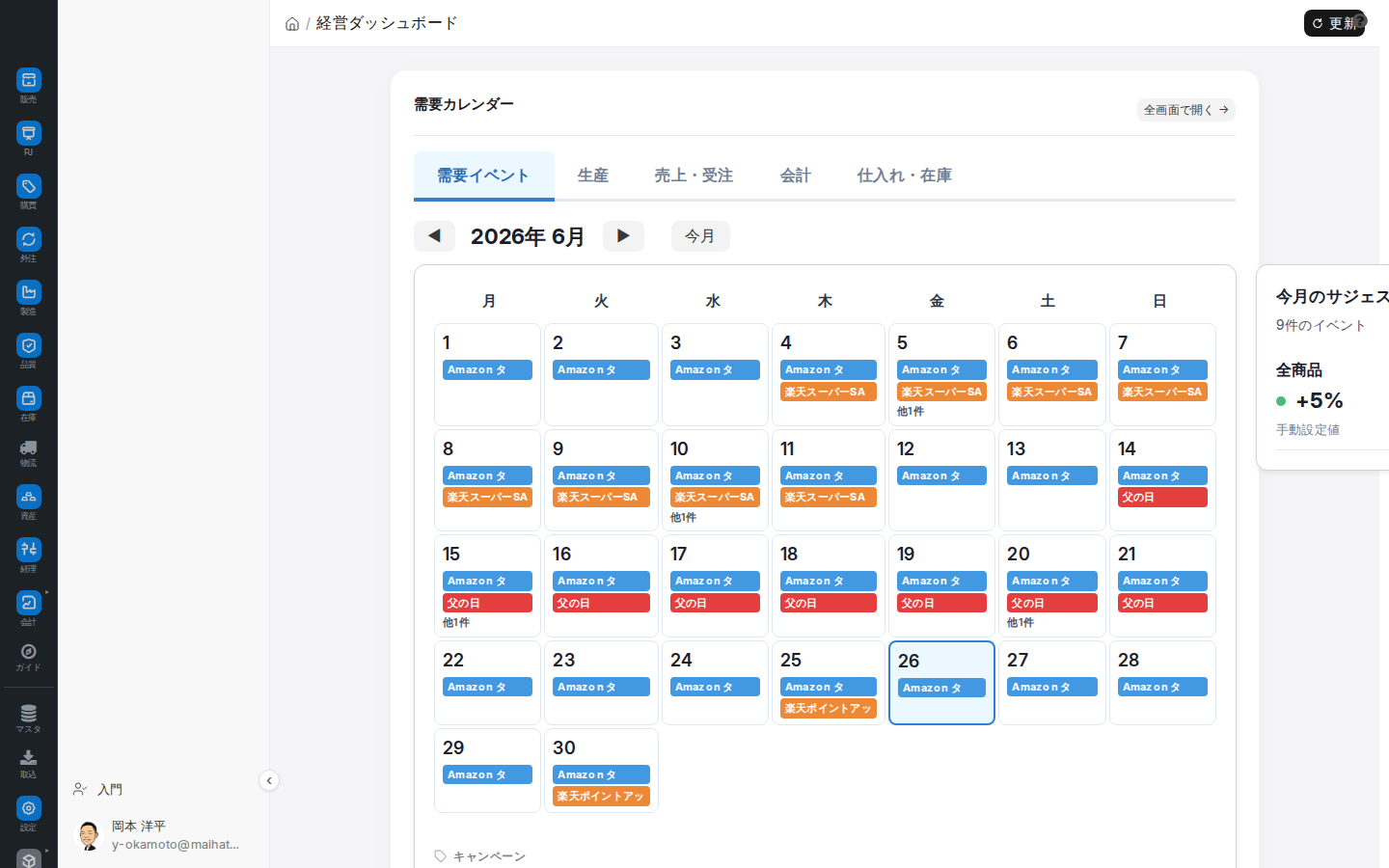Click the 9件のイベント text
Viewport: 1389px width, 868px height.
pyautogui.click(x=1321, y=325)
